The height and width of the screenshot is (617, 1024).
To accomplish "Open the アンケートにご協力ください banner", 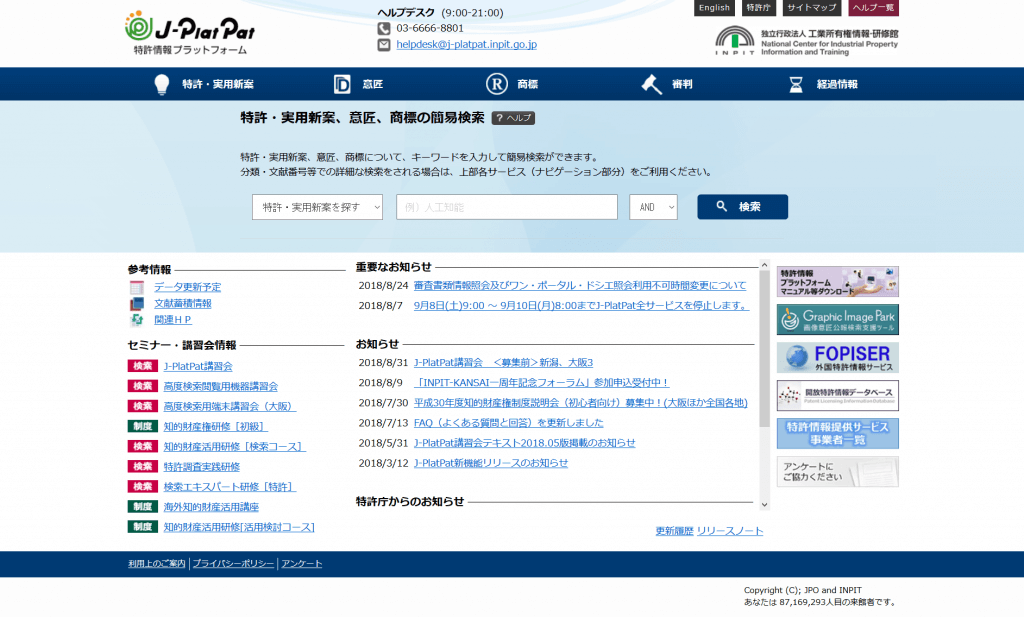I will point(837,471).
